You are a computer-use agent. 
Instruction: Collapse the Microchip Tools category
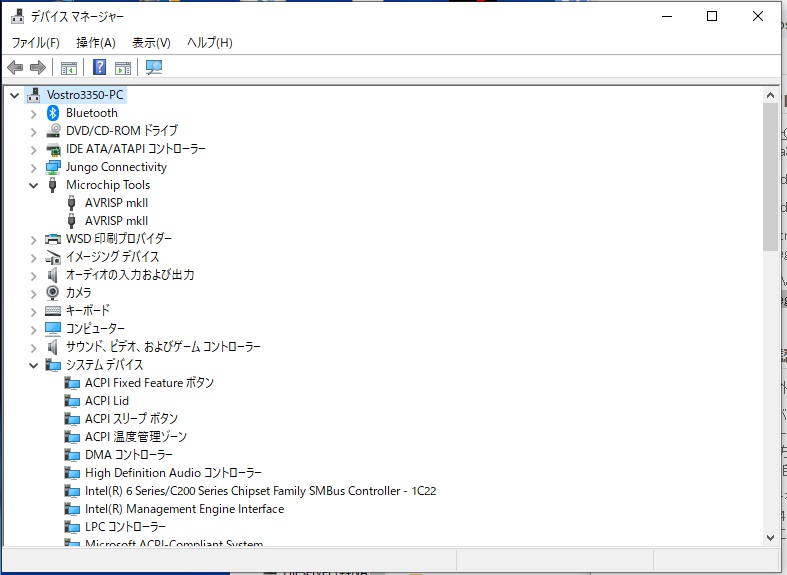coord(34,186)
